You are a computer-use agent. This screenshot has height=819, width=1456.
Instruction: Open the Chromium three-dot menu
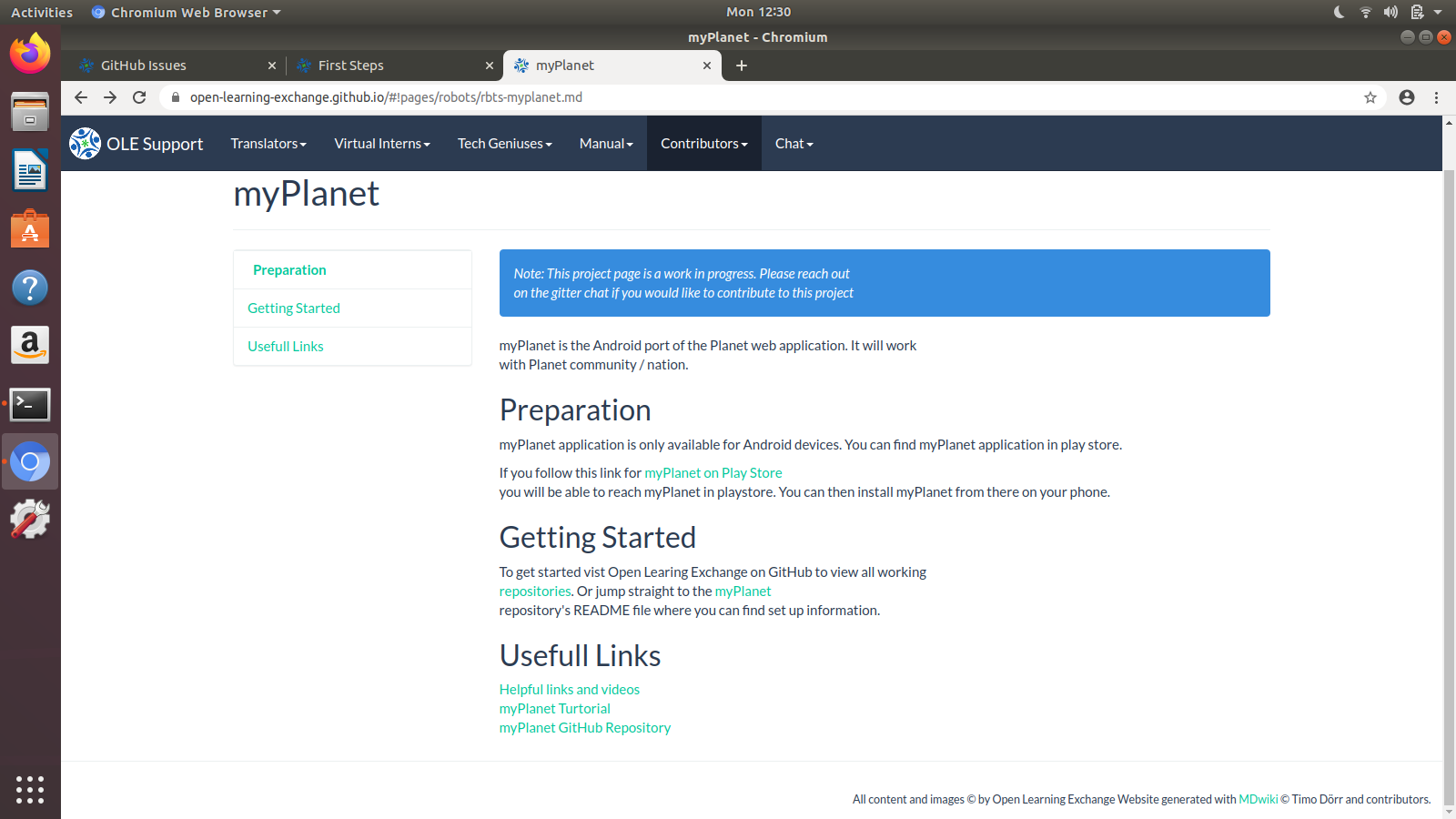point(1437,97)
